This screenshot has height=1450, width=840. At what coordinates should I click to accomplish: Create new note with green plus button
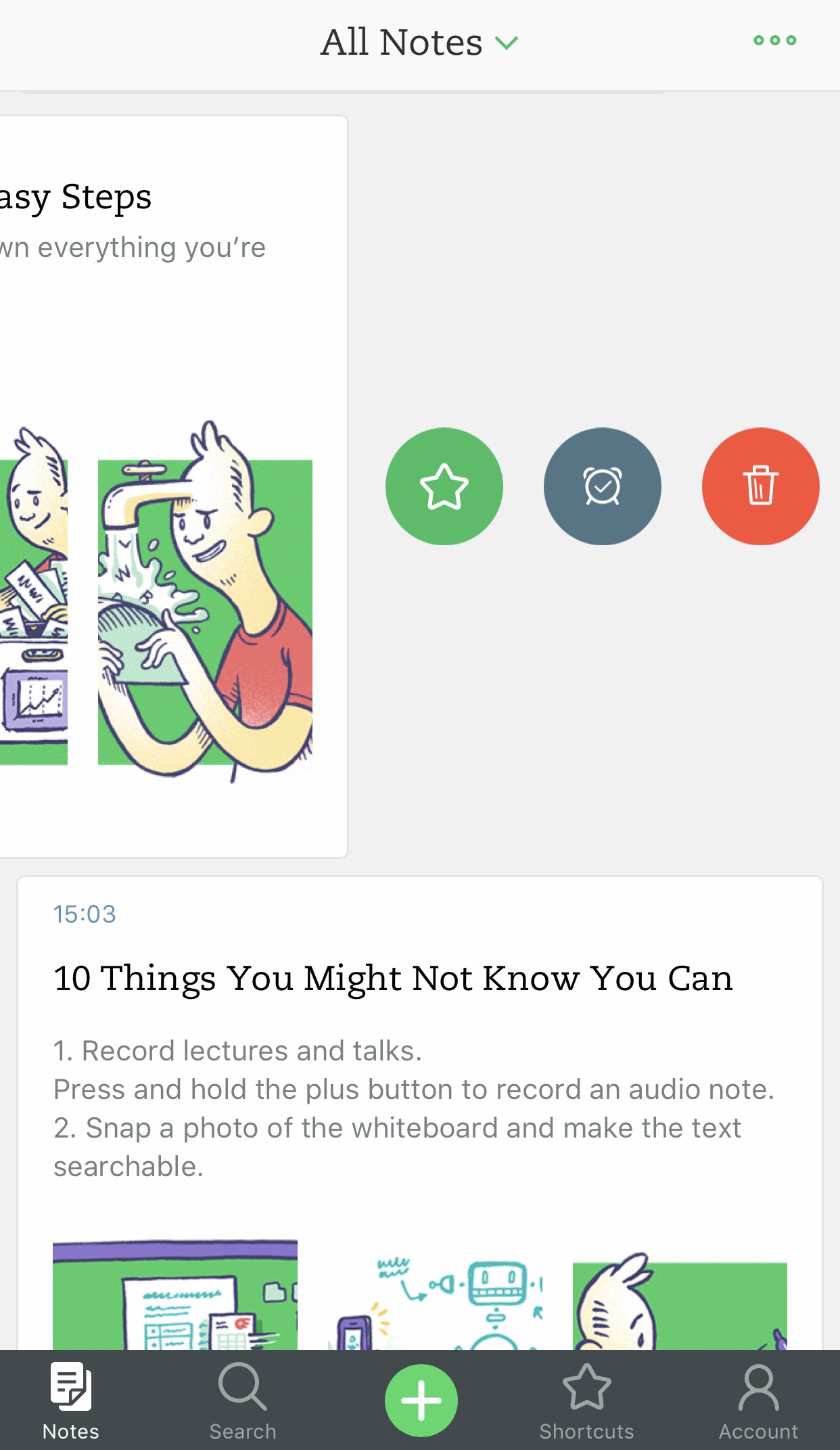pos(421,1400)
